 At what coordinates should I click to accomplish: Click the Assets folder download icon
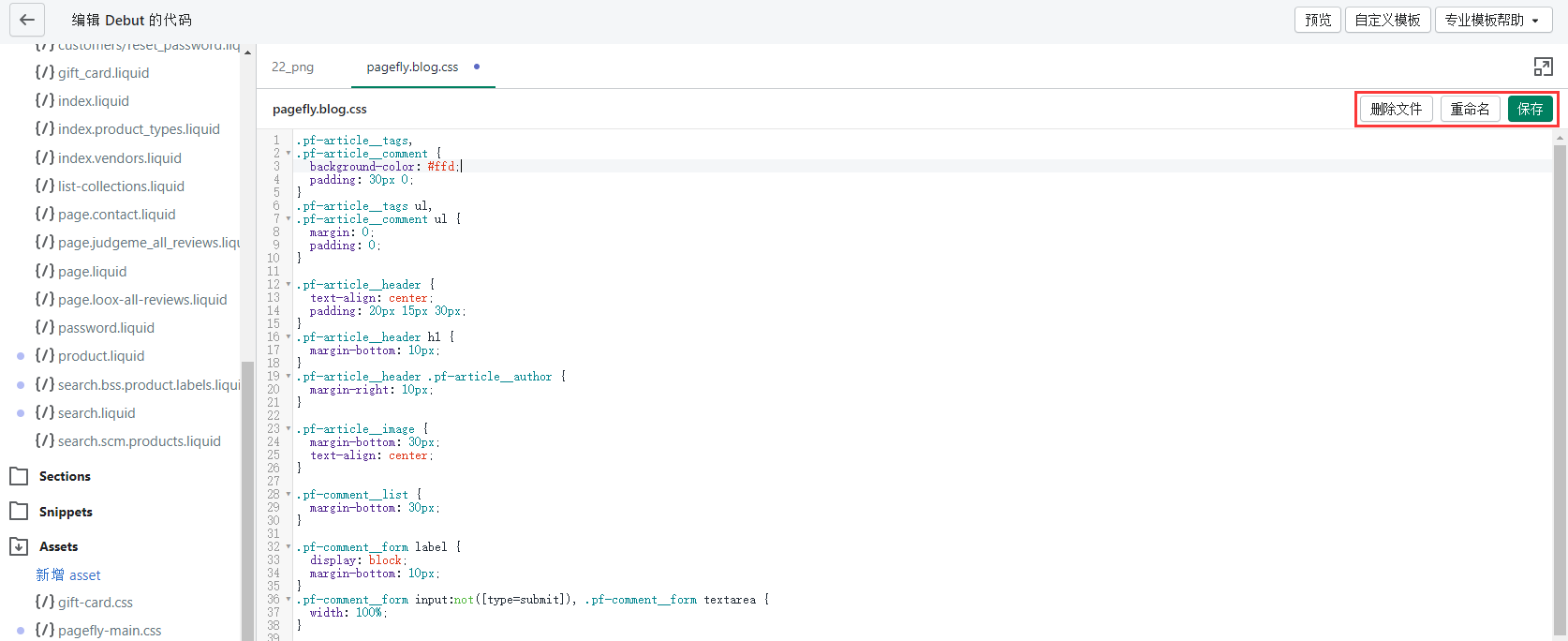click(x=19, y=546)
